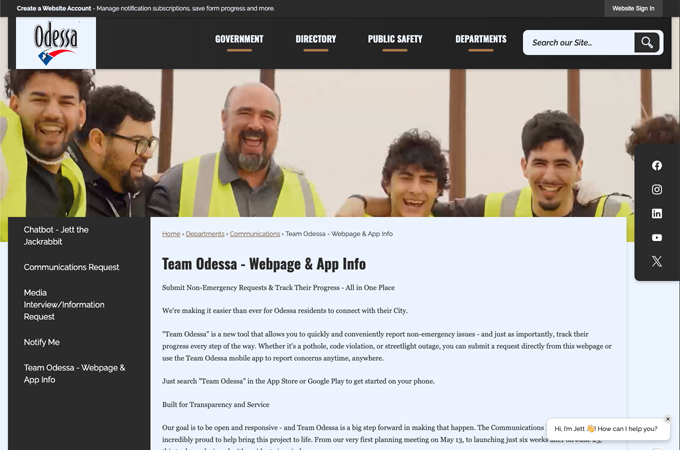Click Create a Website Account link
This screenshot has height=450, width=680.
[x=54, y=8]
